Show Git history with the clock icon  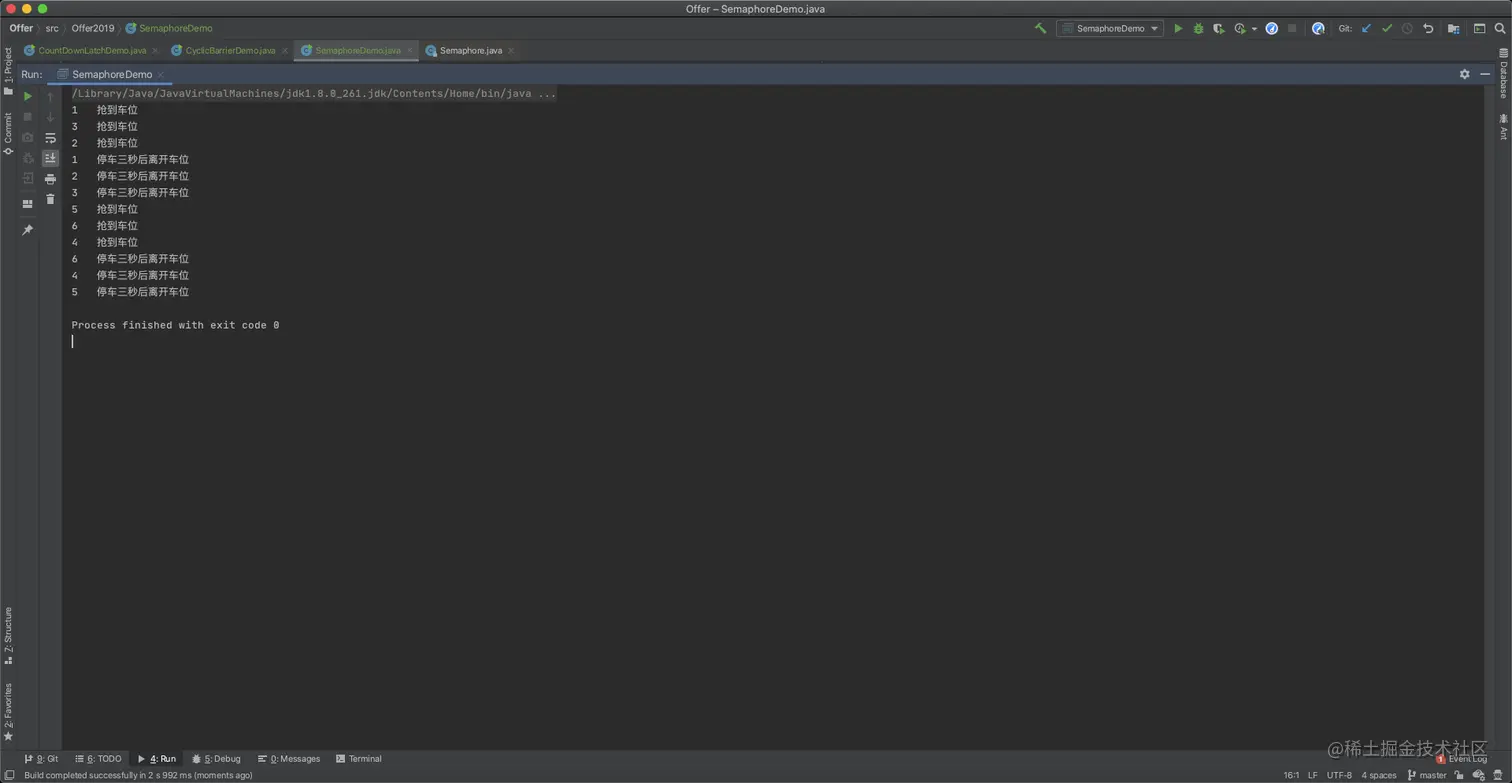point(1407,28)
